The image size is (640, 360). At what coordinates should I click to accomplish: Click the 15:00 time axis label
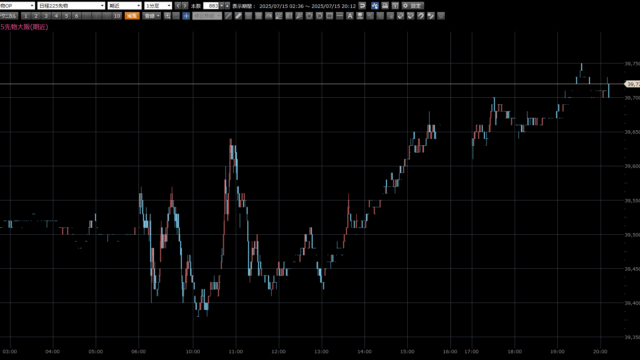(x=407, y=351)
